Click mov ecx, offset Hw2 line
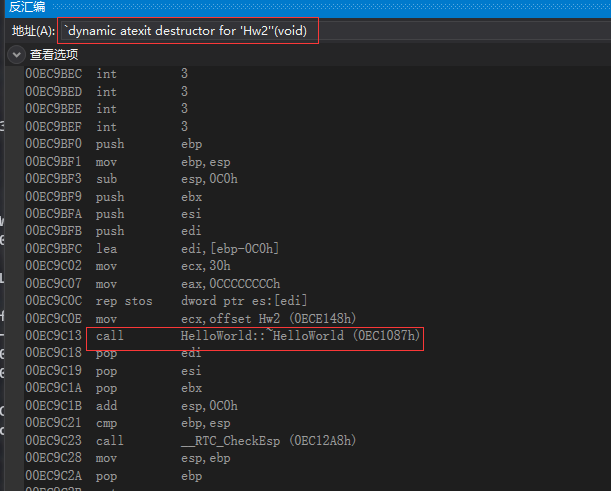Screen dimensions: 611x491 [191, 319]
